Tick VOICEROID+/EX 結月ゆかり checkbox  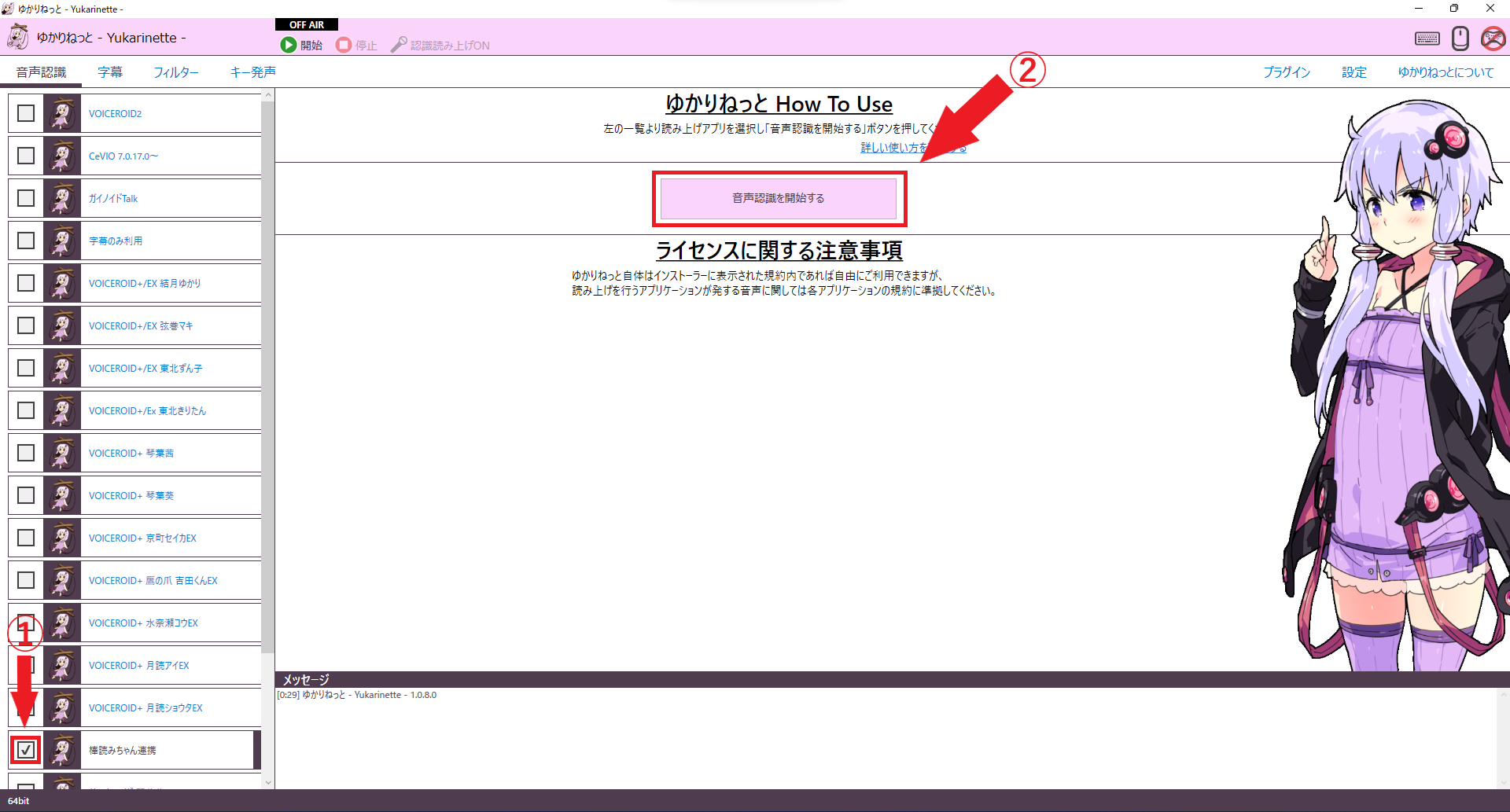(x=26, y=283)
